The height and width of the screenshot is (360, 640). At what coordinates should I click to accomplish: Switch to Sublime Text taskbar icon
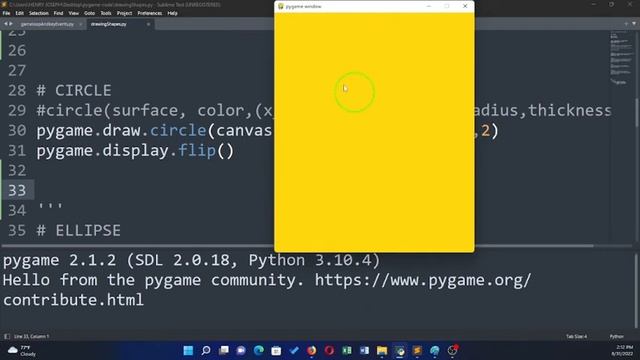click(x=417, y=351)
